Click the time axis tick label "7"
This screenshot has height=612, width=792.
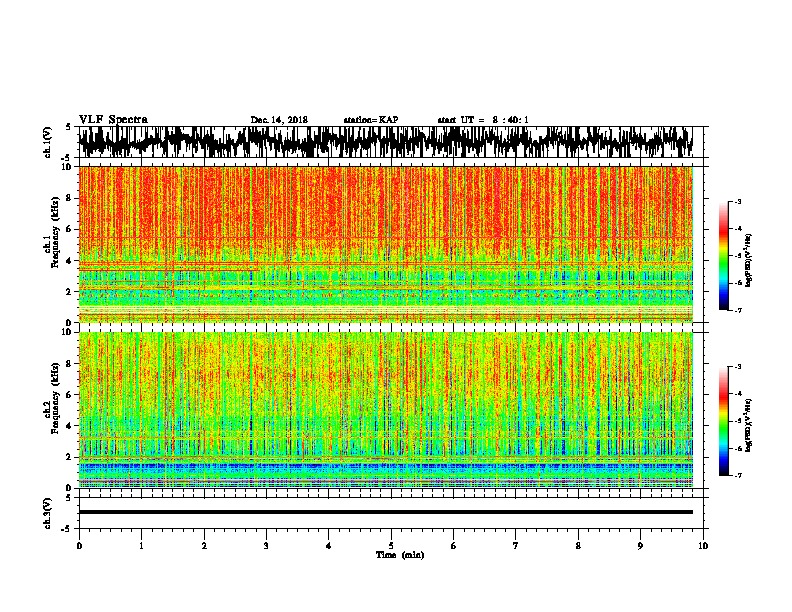[x=516, y=546]
